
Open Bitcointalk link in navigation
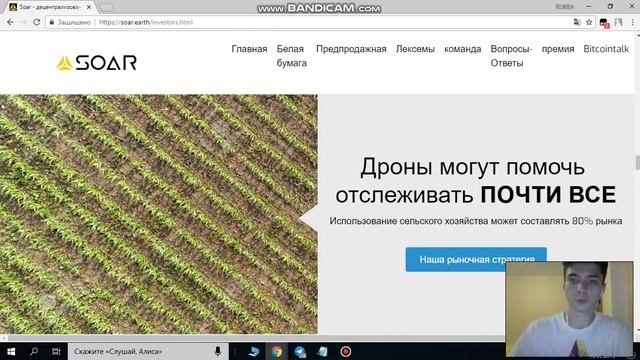coord(606,49)
